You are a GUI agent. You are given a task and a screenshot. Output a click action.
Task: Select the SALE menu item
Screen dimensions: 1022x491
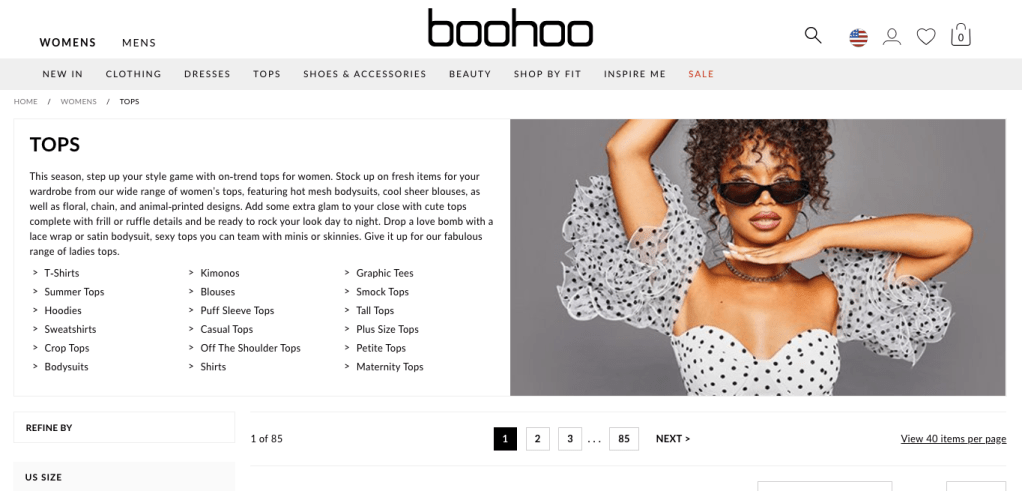(701, 74)
